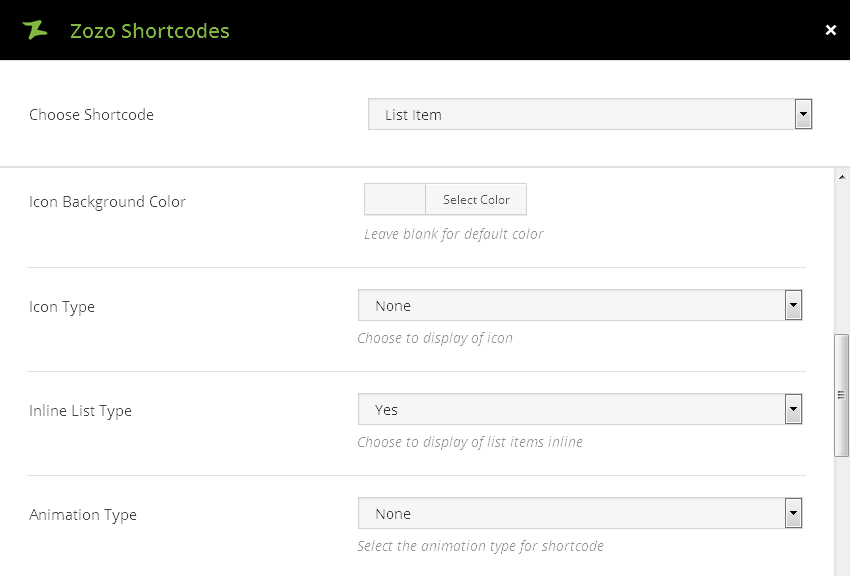
Task: Click the Zozo logo icon
Action: [35, 30]
